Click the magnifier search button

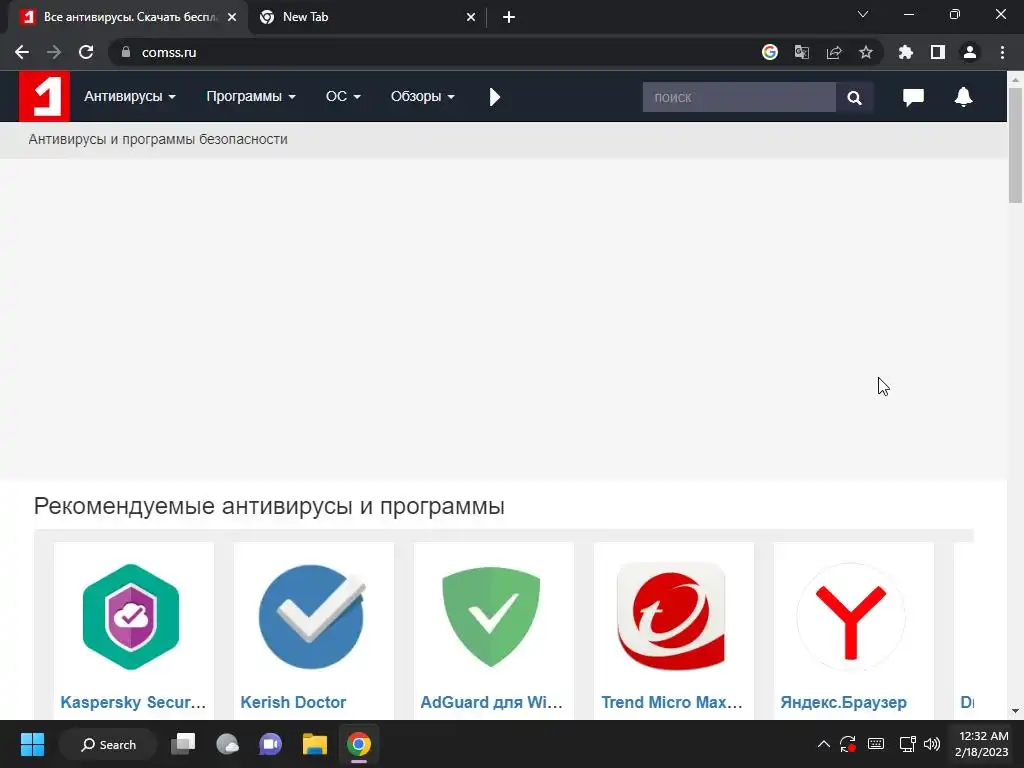(x=854, y=97)
